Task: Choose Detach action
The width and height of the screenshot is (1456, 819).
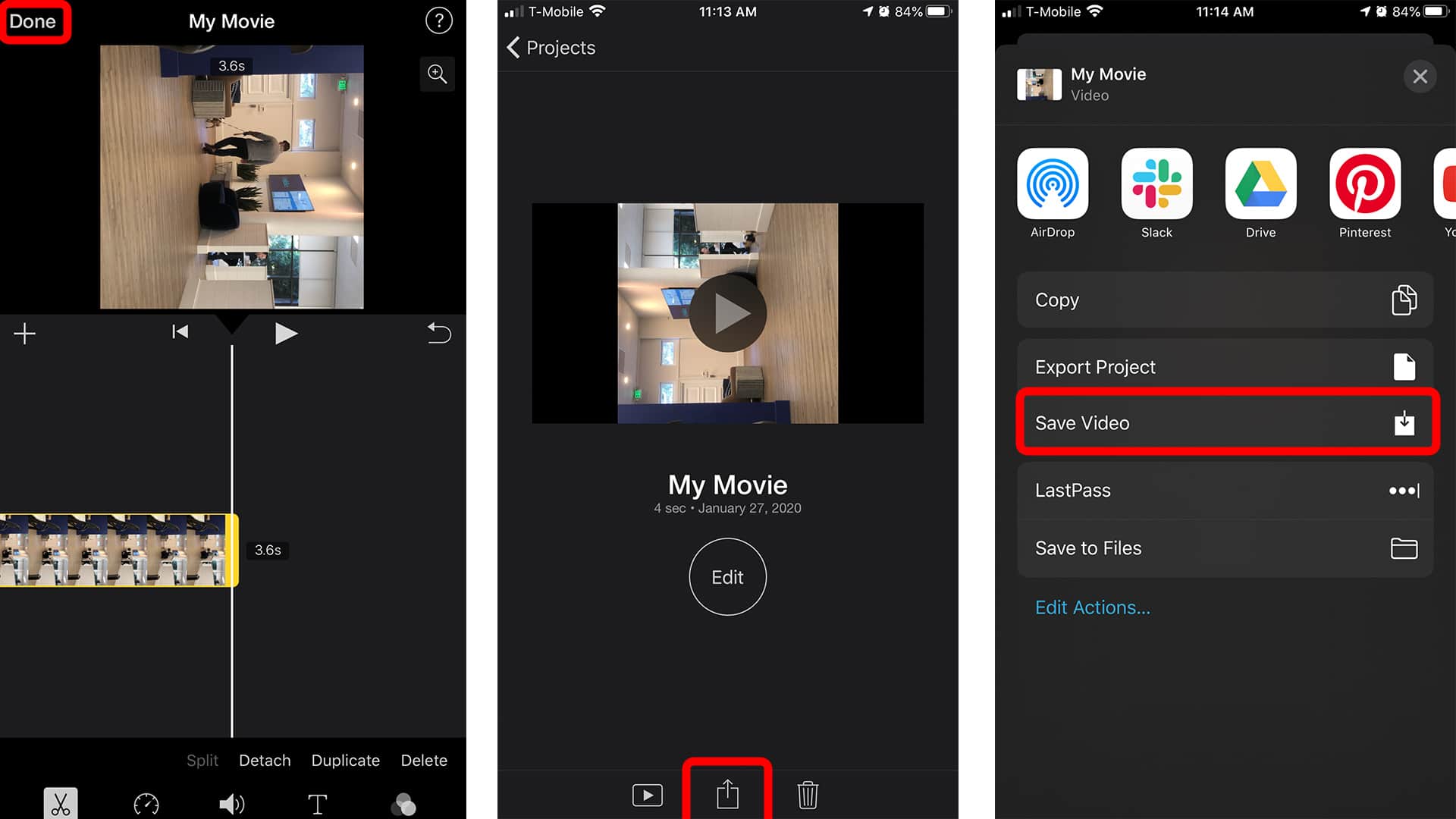Action: 265,761
